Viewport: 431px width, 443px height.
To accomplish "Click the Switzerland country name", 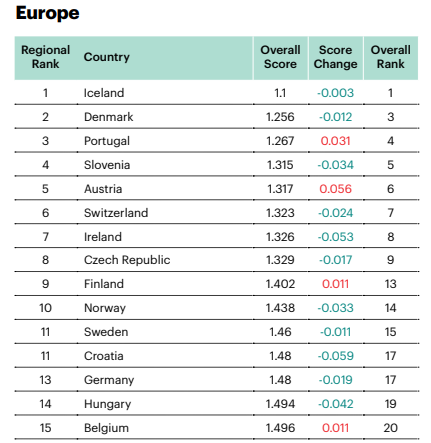I will [116, 213].
